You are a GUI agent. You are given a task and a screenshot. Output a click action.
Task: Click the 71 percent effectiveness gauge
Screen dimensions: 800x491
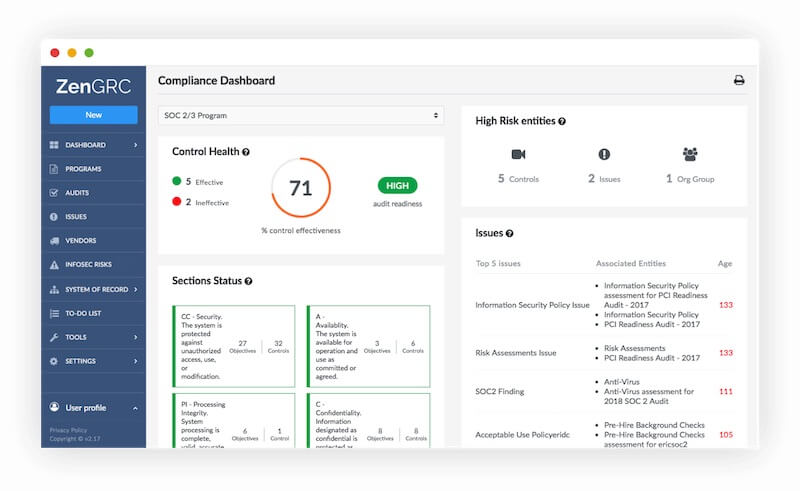(301, 187)
